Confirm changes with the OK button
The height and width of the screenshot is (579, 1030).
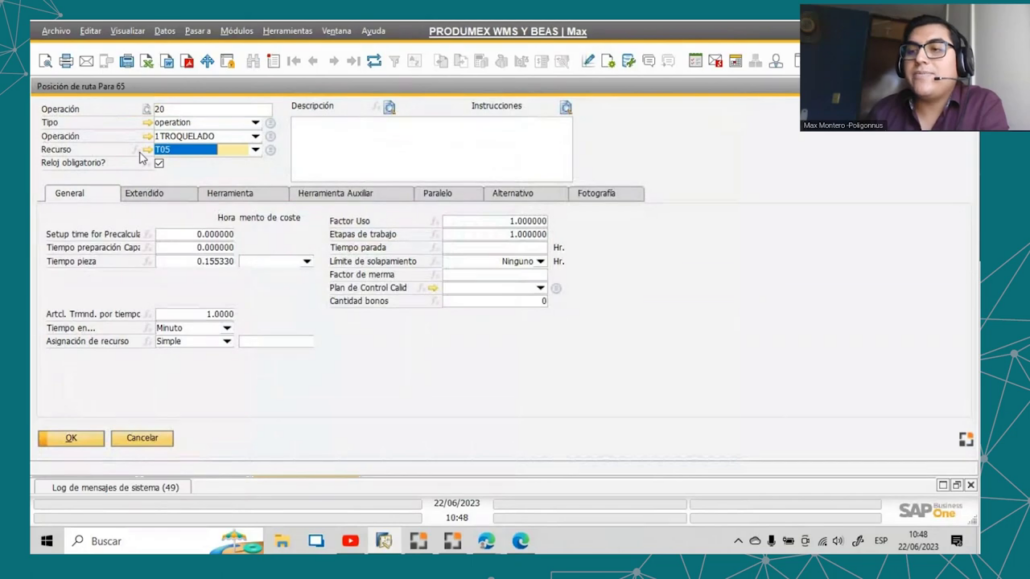click(x=69, y=438)
